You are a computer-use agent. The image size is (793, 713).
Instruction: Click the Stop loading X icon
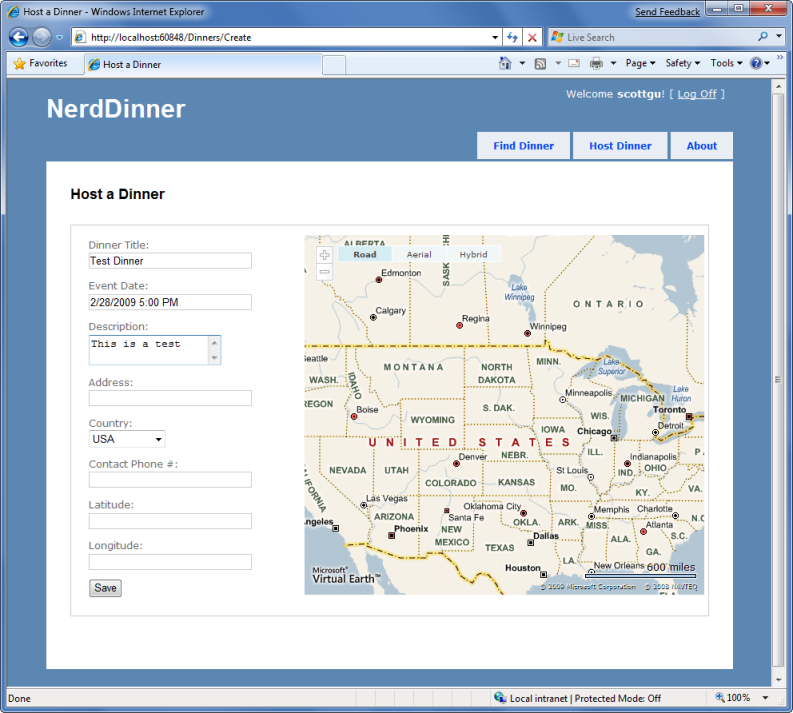click(x=532, y=37)
